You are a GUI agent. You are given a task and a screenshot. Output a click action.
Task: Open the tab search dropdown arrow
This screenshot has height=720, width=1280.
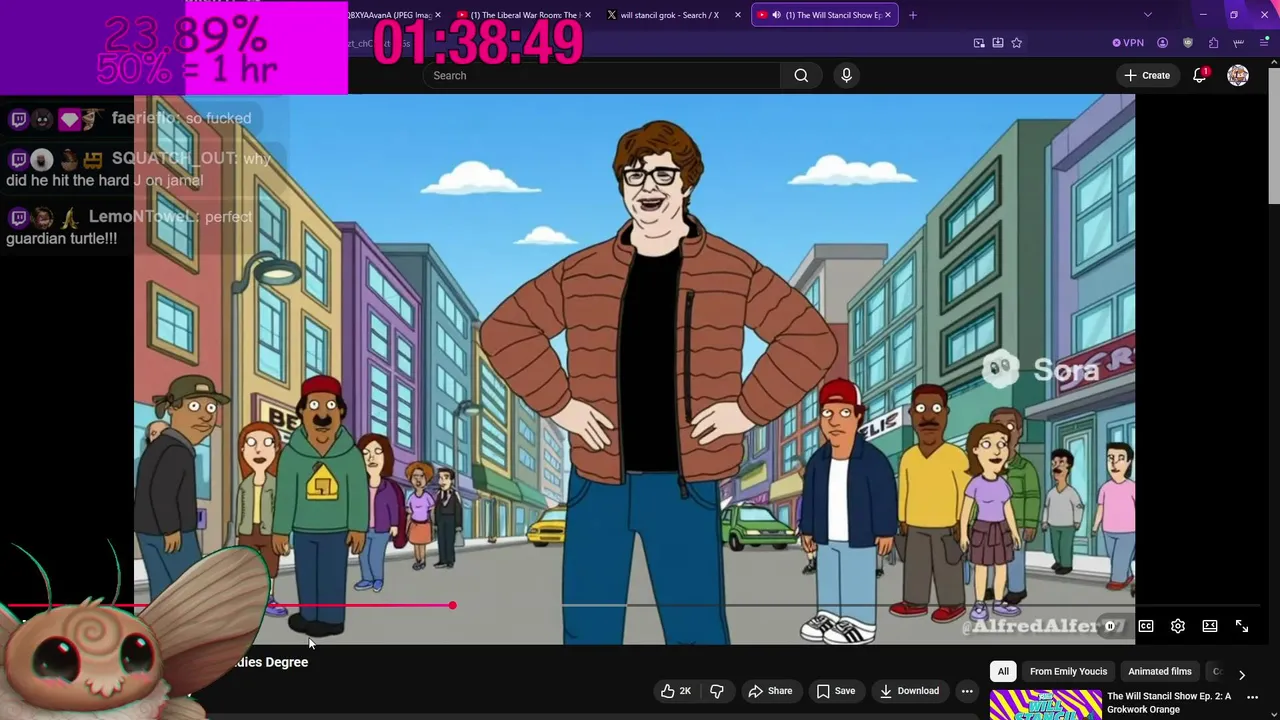coord(1148,15)
